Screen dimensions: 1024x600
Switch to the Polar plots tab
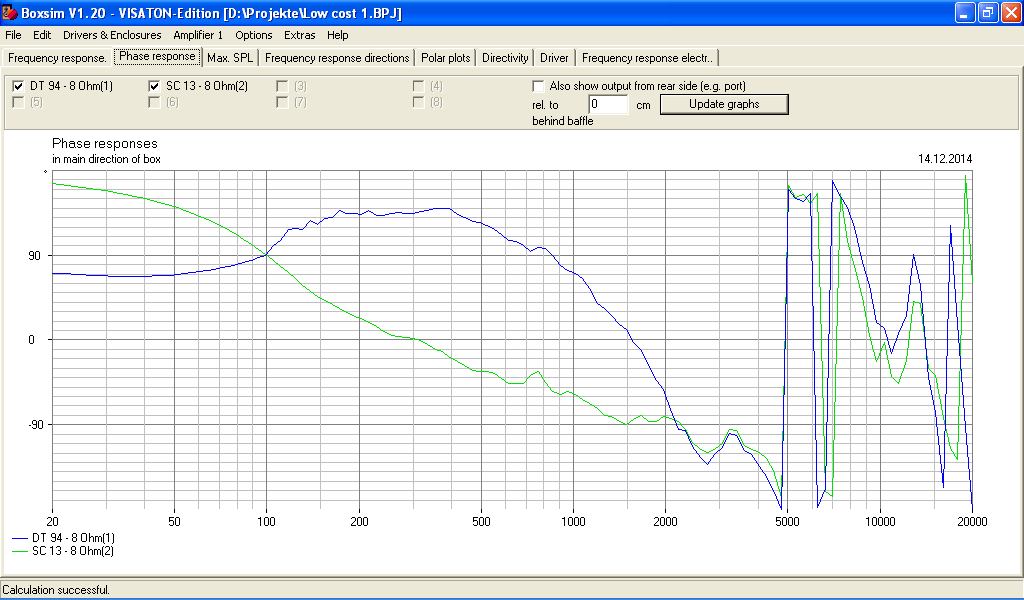[445, 58]
